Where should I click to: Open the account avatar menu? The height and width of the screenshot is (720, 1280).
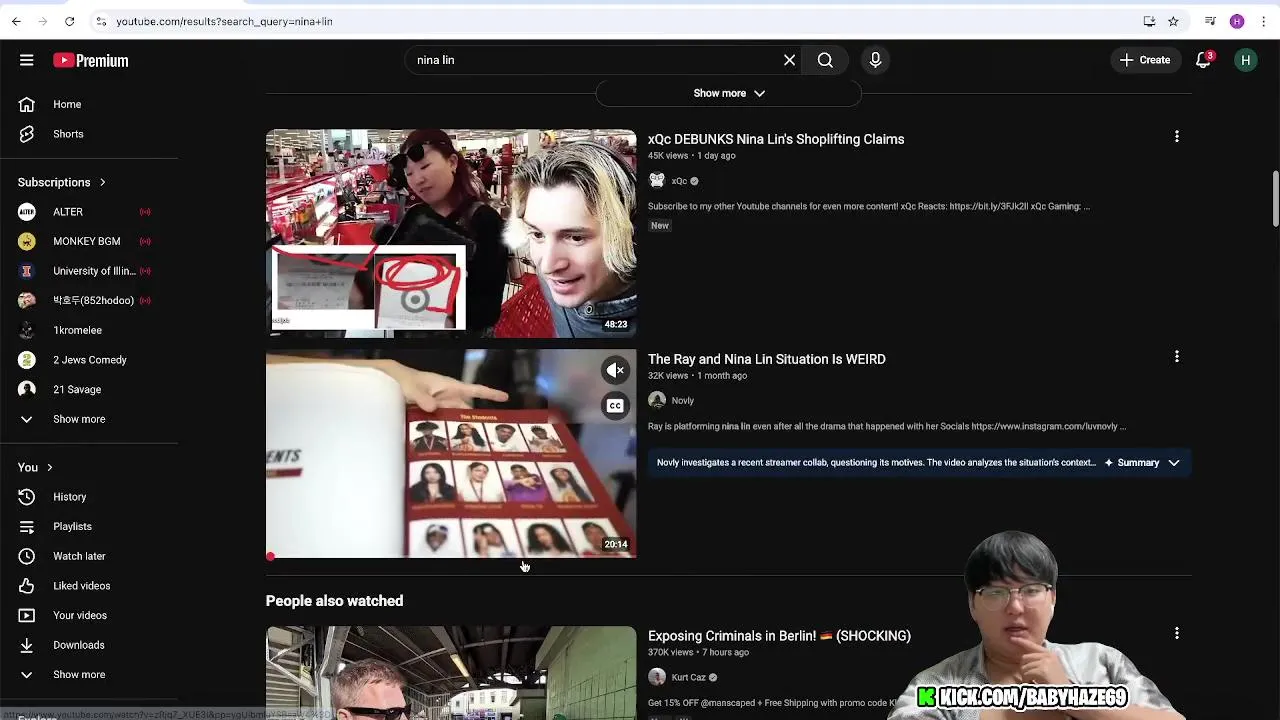(x=1245, y=60)
